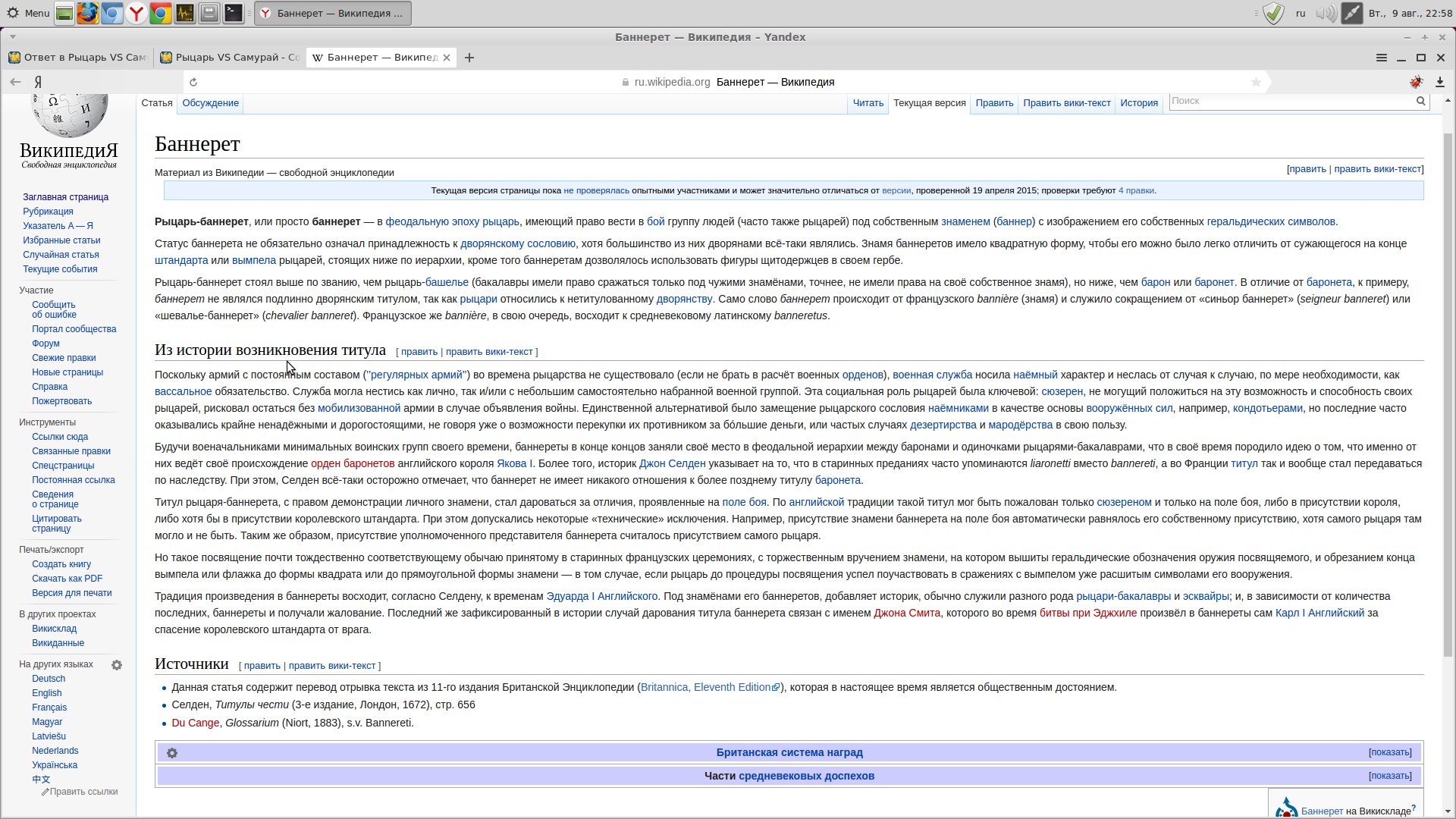
Task: Open language settings gear in sidebar
Action: click(x=117, y=665)
